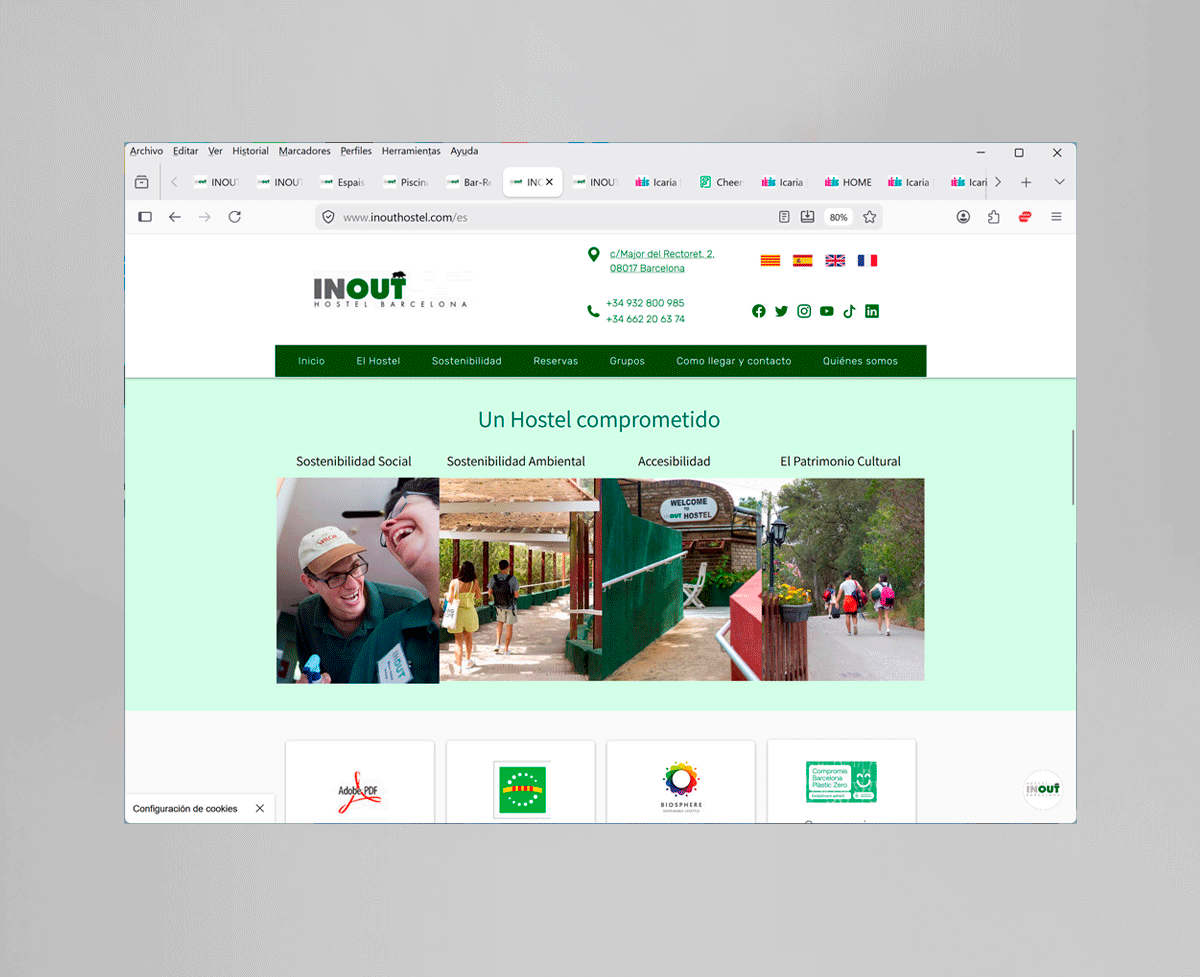Open the LinkedIn icon in header
Image resolution: width=1200 pixels, height=977 pixels.
[872, 311]
